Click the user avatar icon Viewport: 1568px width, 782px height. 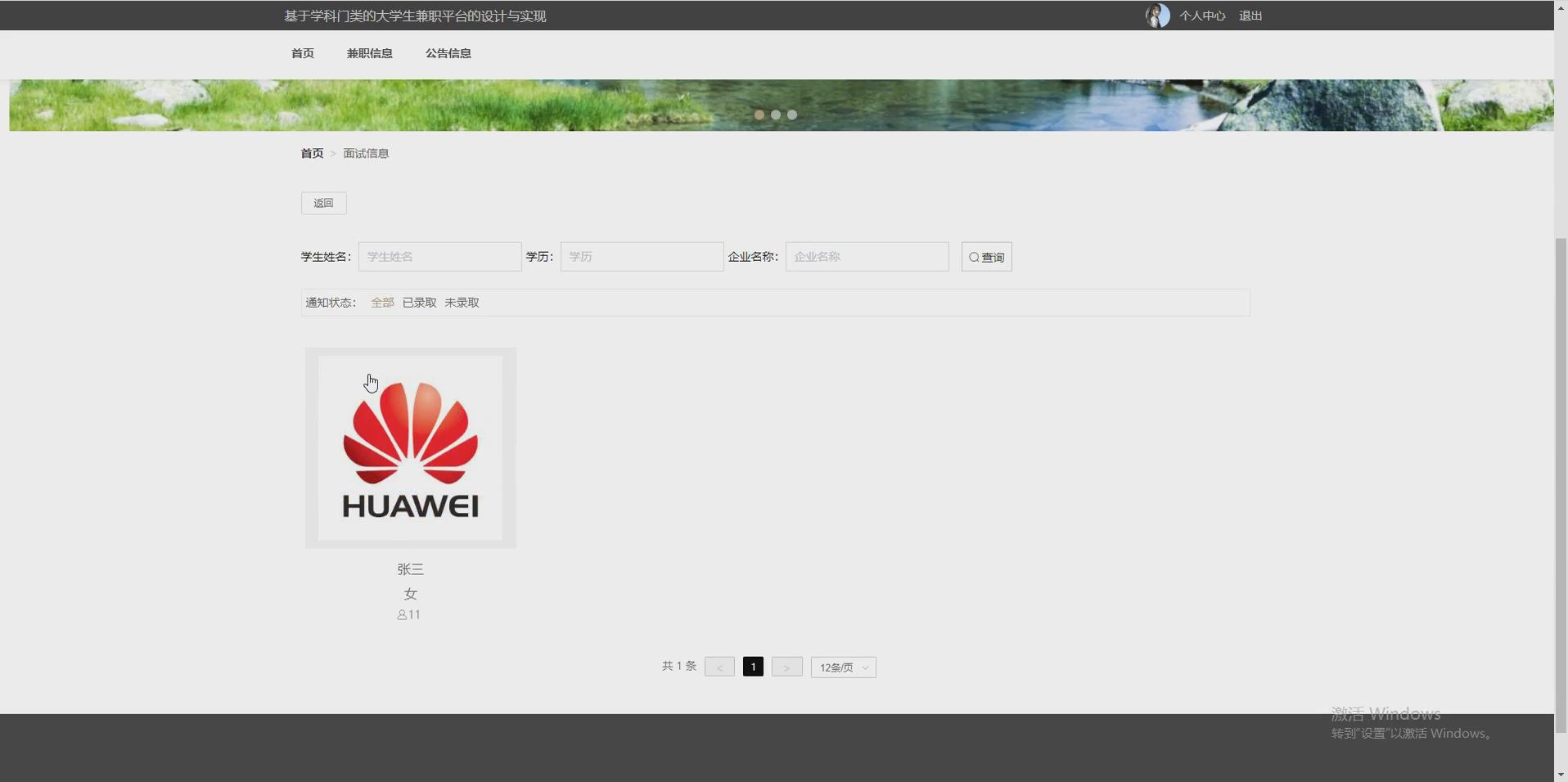[1157, 16]
